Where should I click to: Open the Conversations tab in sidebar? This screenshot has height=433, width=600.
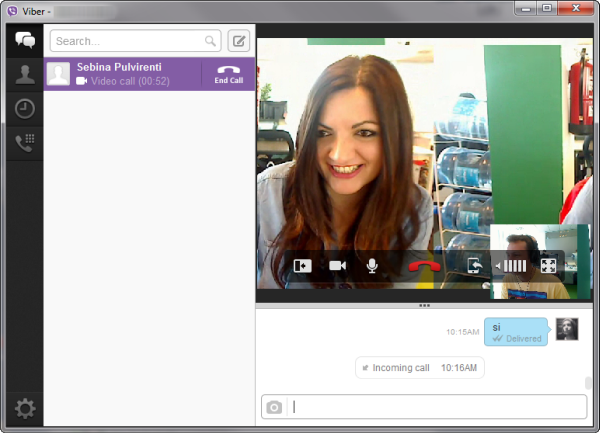tap(25, 41)
